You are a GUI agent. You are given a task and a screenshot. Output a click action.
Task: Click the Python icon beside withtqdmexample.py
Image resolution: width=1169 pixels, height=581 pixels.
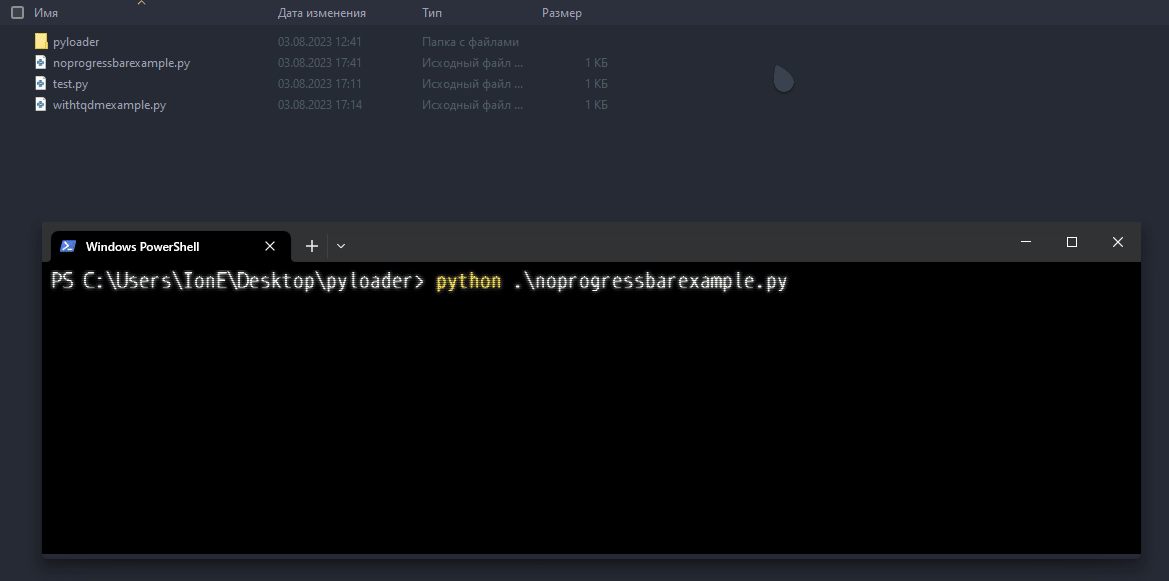(42, 104)
